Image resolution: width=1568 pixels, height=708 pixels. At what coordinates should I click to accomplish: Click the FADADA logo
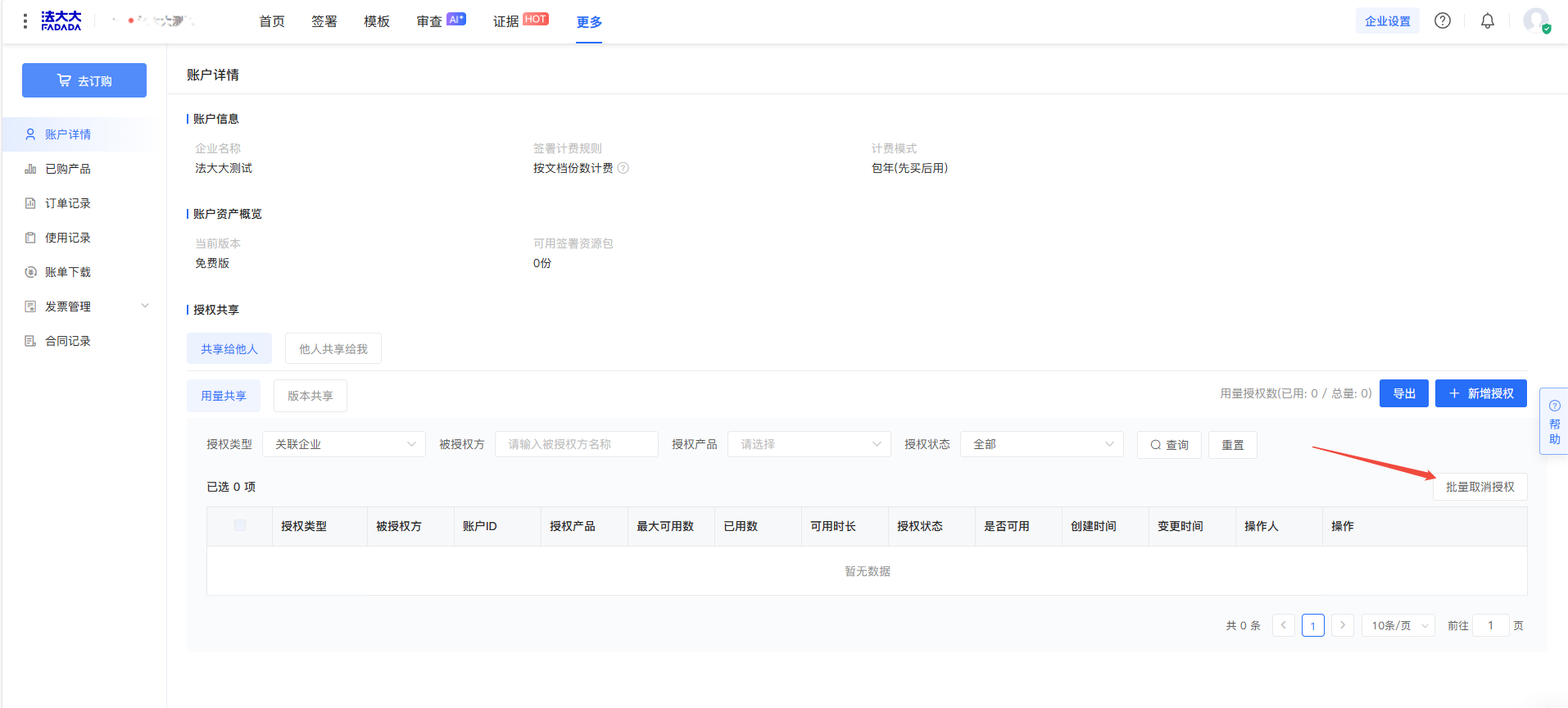tap(61, 21)
